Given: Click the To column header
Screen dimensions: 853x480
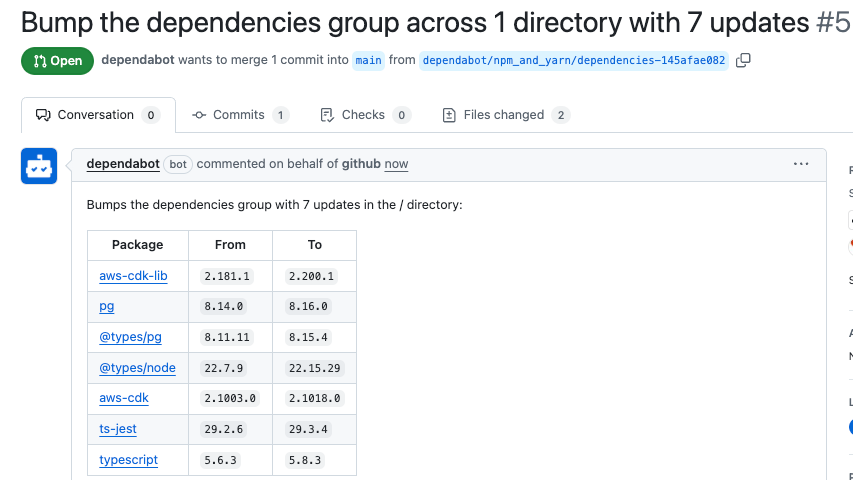Looking at the screenshot, I should (314, 245).
